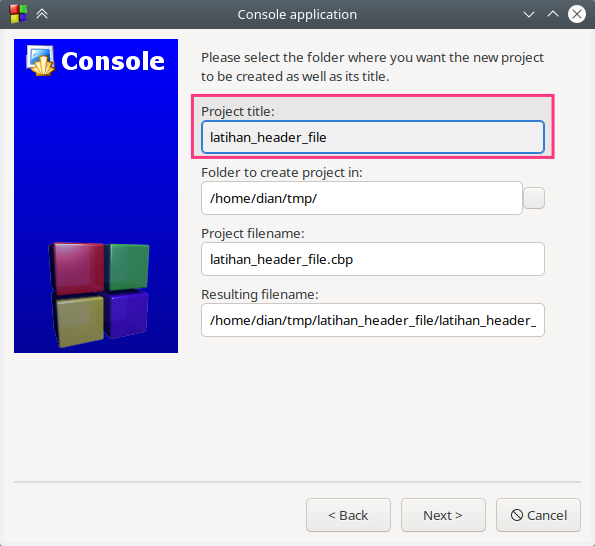Maximize the Console application dialog

coord(553,14)
